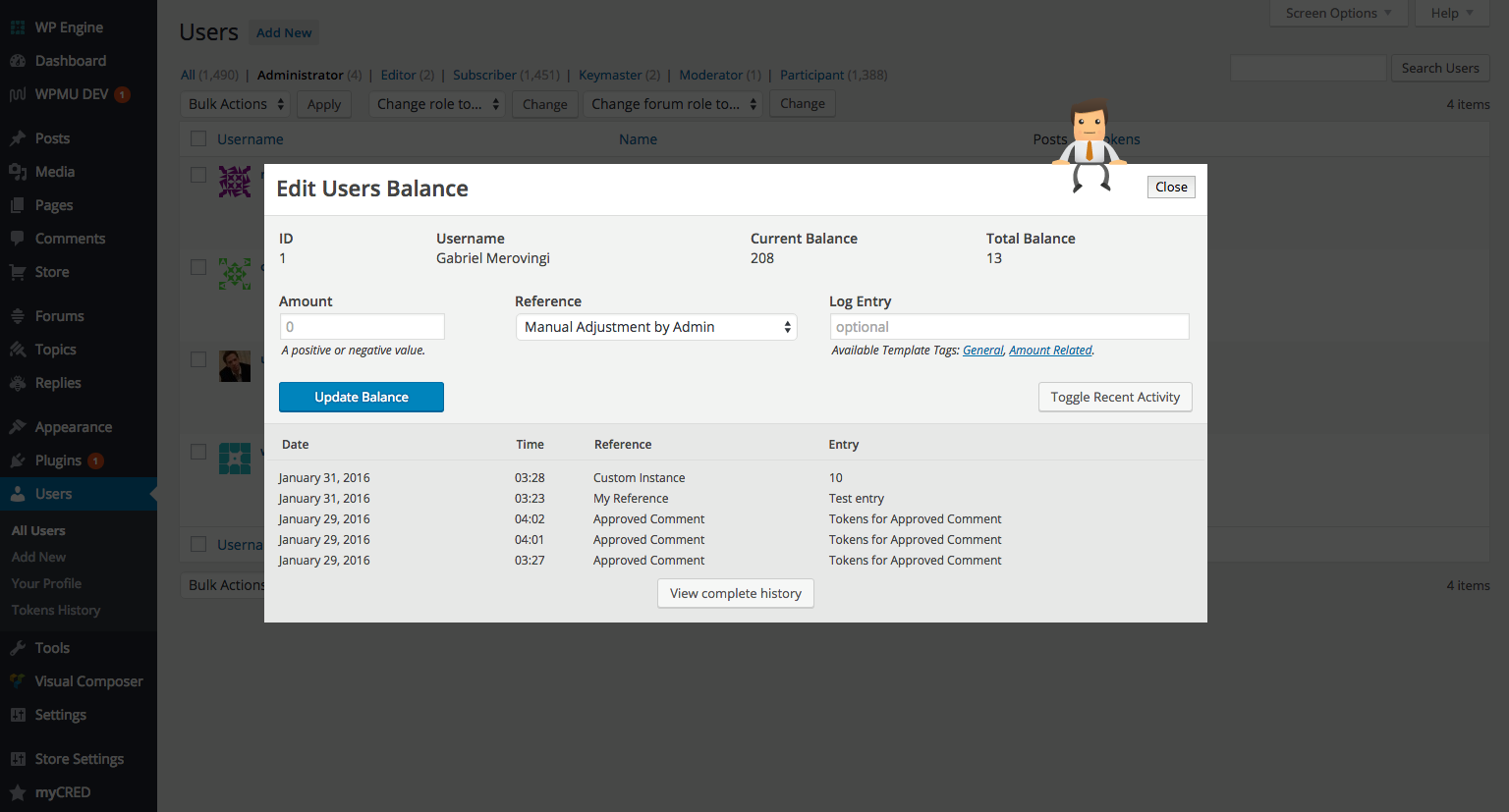Click the Update Balance button

(361, 397)
